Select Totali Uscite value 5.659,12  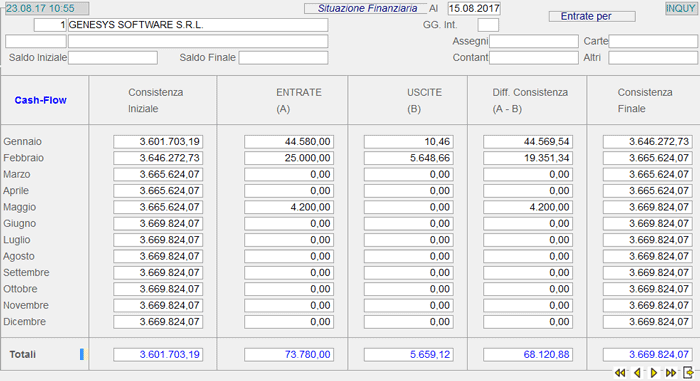[x=408, y=355]
